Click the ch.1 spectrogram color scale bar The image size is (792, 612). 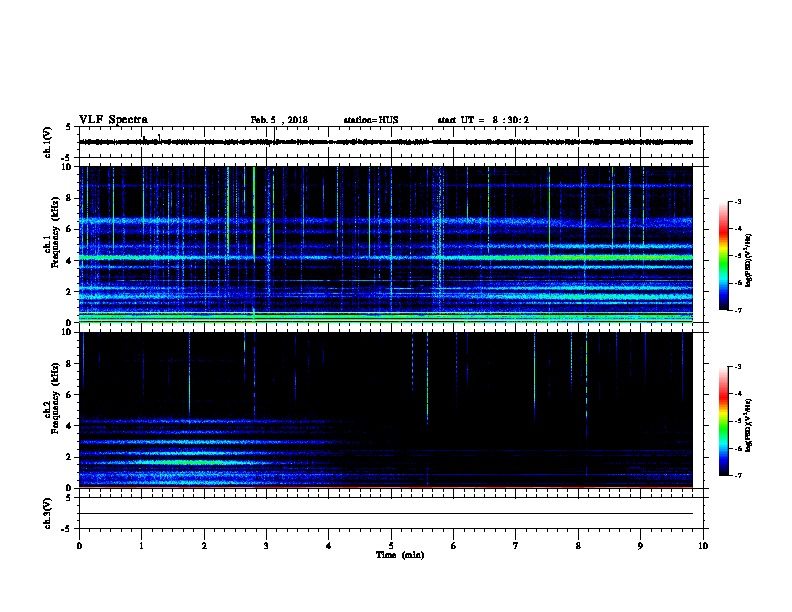723,256
